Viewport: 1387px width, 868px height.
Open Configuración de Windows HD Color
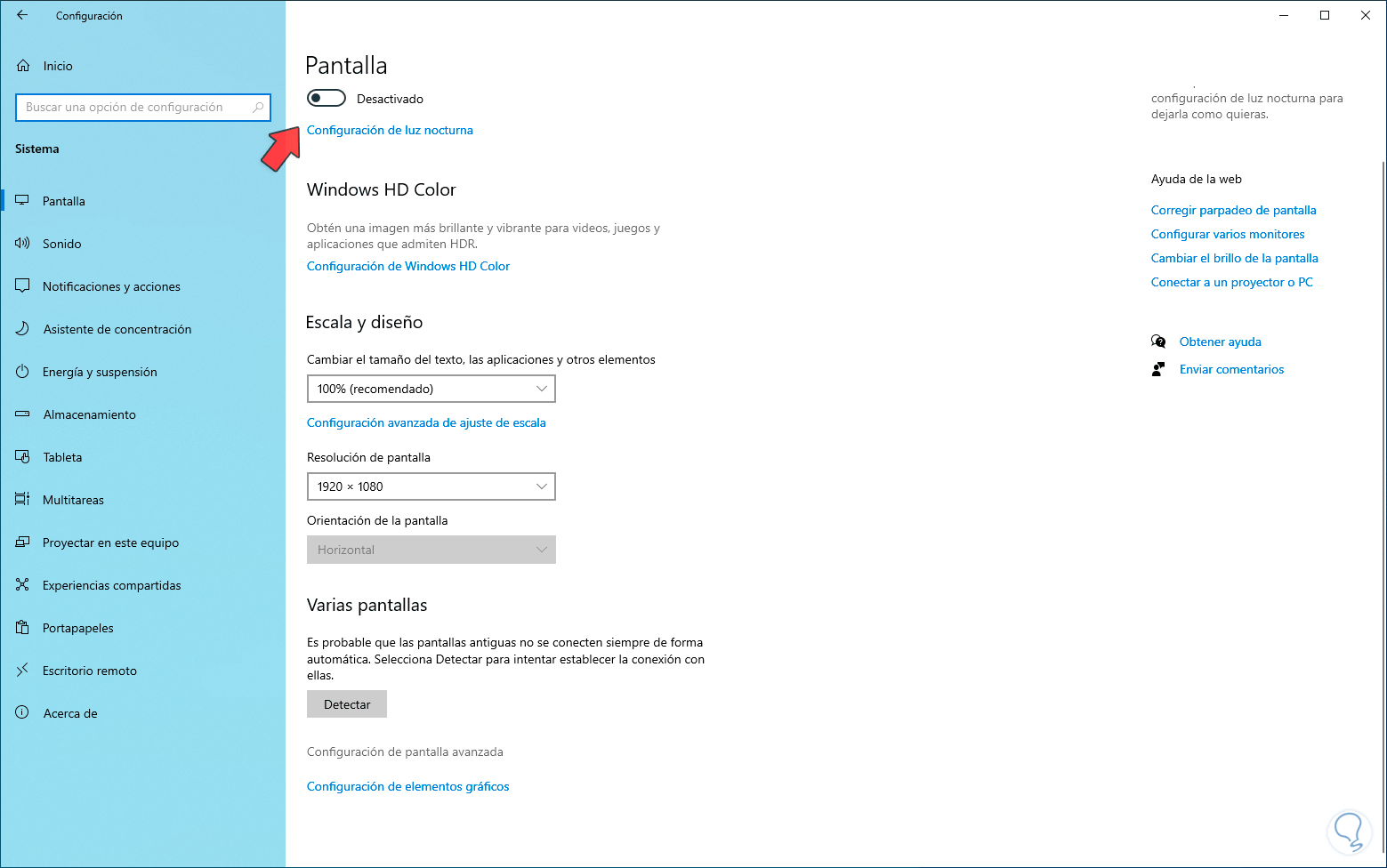pyautogui.click(x=408, y=266)
